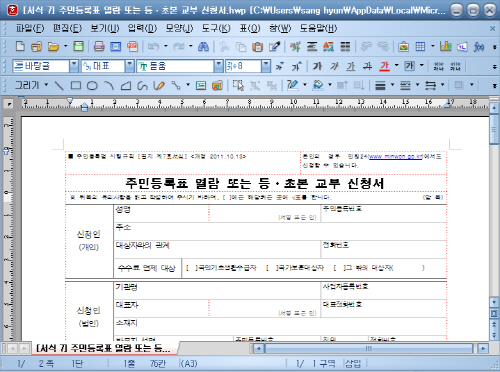
Task: Click the 주민등록표 열람 또는 등·초본 title
Action: (255, 183)
